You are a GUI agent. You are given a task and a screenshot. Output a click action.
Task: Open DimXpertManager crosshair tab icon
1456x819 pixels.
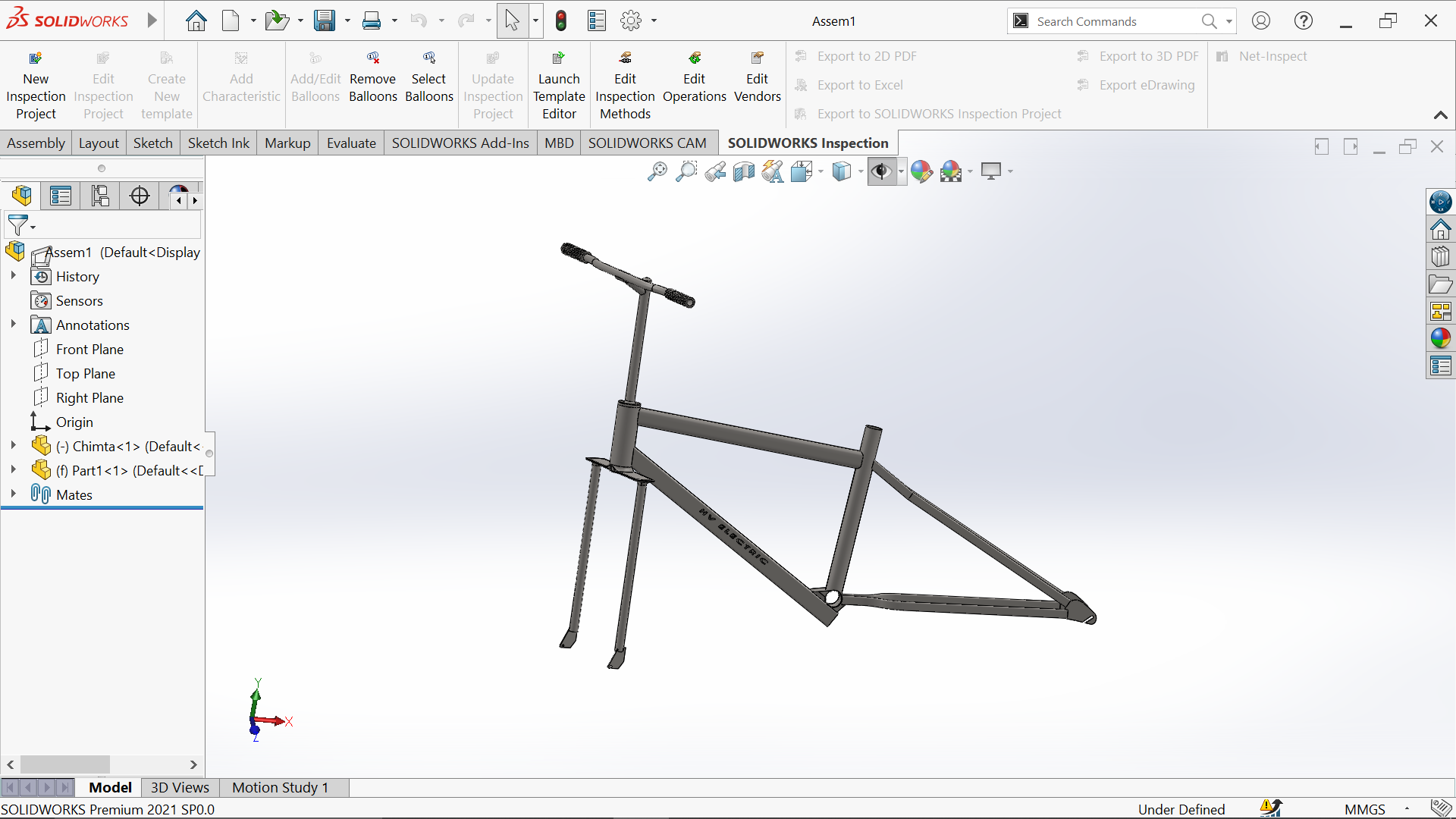click(140, 196)
